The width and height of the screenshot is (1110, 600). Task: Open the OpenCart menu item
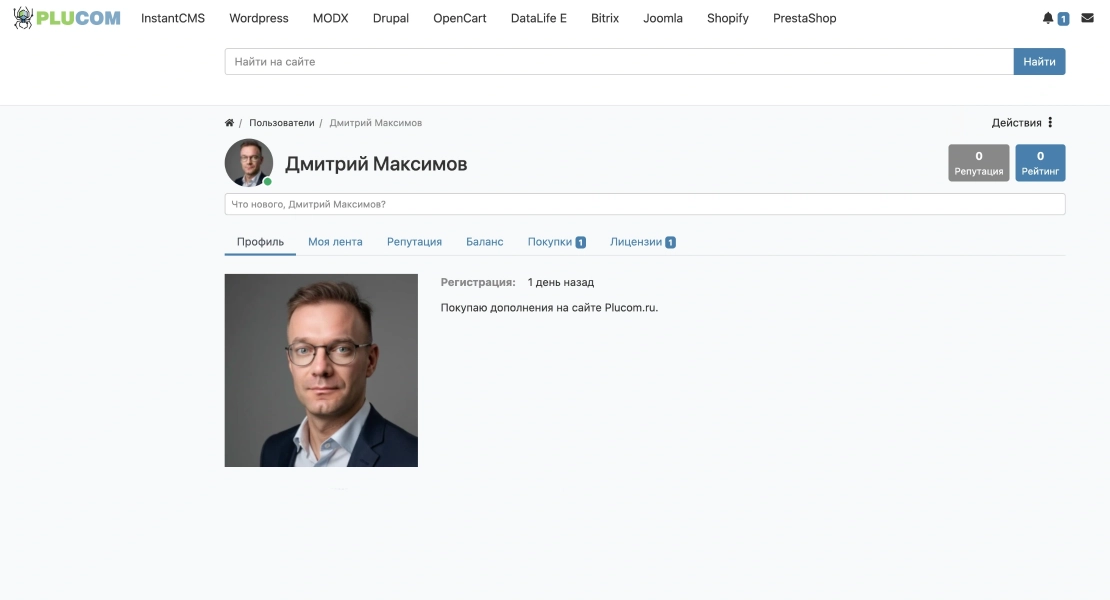459,18
